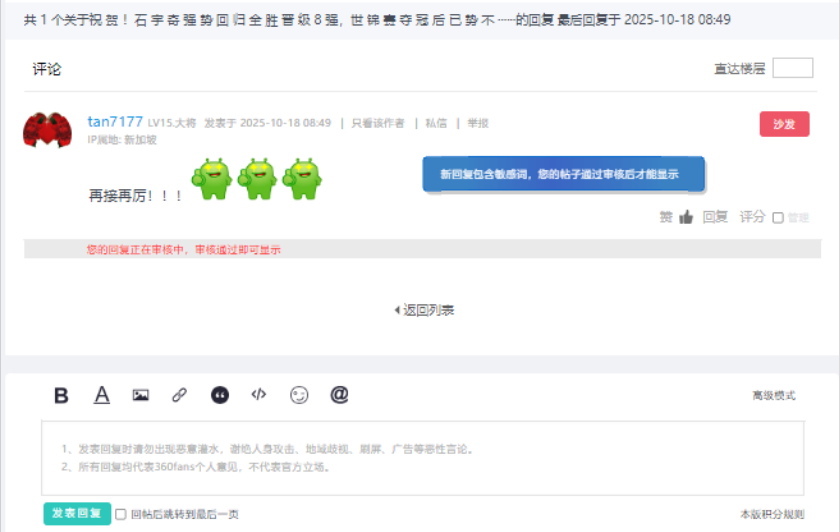
Task: Insert a code snippet using the code icon
Action: (x=259, y=395)
